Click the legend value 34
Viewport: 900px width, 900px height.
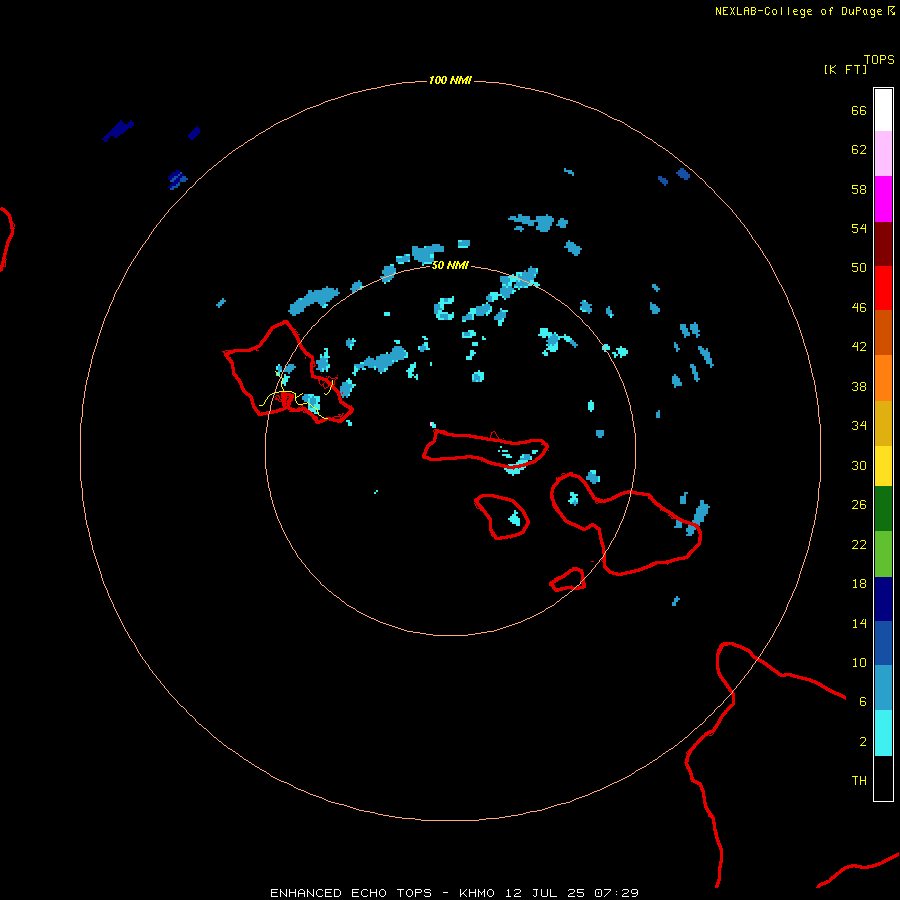pos(859,425)
